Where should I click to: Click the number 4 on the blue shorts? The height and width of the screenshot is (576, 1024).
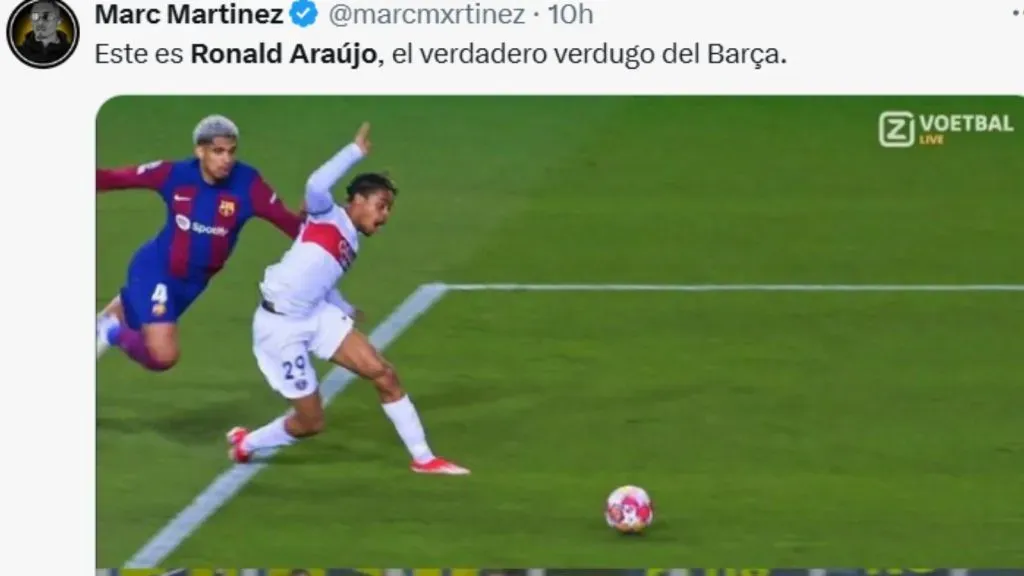click(x=159, y=293)
